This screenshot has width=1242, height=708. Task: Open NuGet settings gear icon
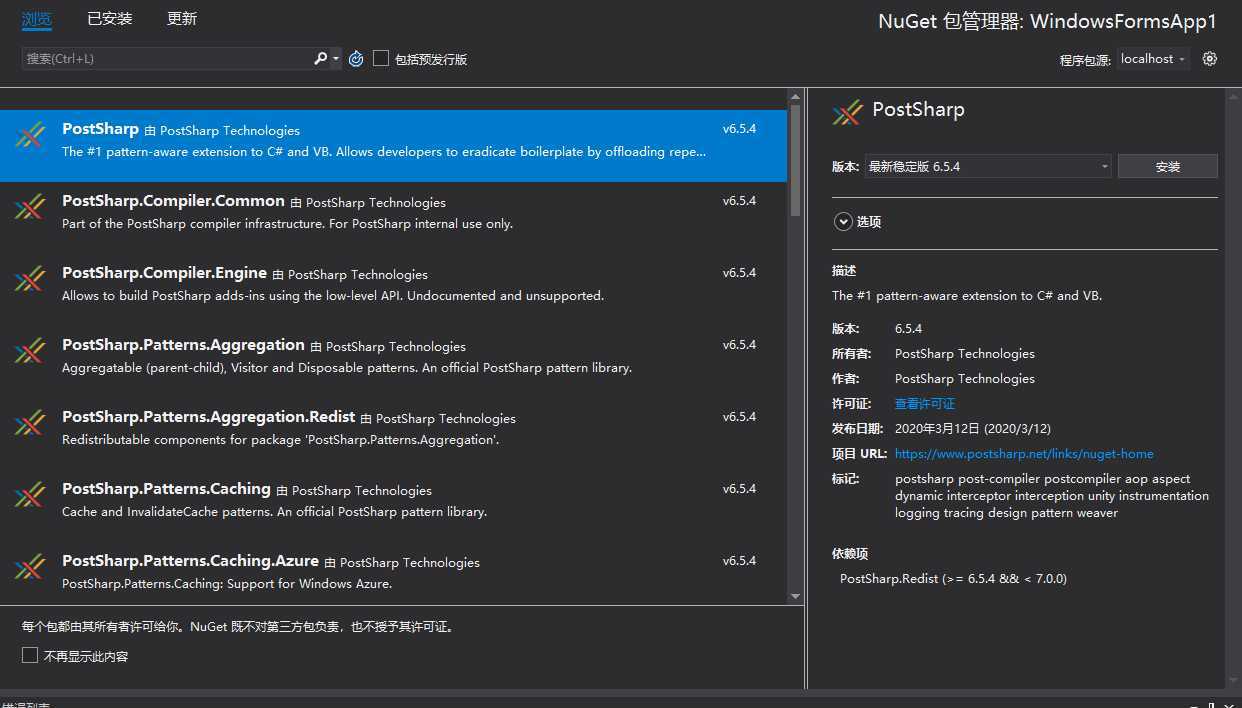coord(1210,59)
